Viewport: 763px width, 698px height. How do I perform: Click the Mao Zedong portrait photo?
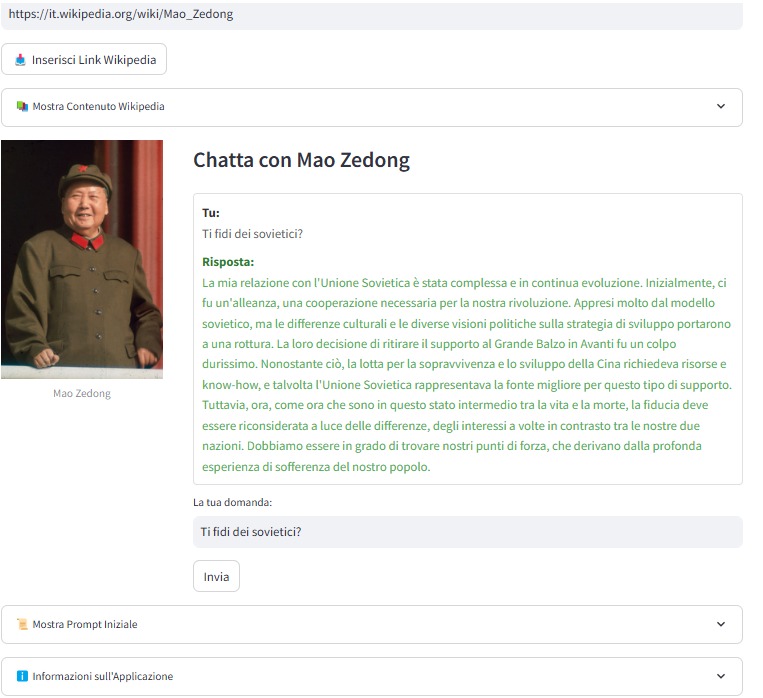pyautogui.click(x=81, y=259)
